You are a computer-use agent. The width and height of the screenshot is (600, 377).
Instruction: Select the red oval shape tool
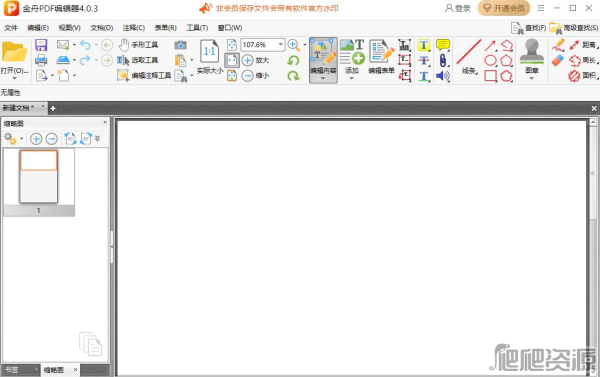[491, 60]
